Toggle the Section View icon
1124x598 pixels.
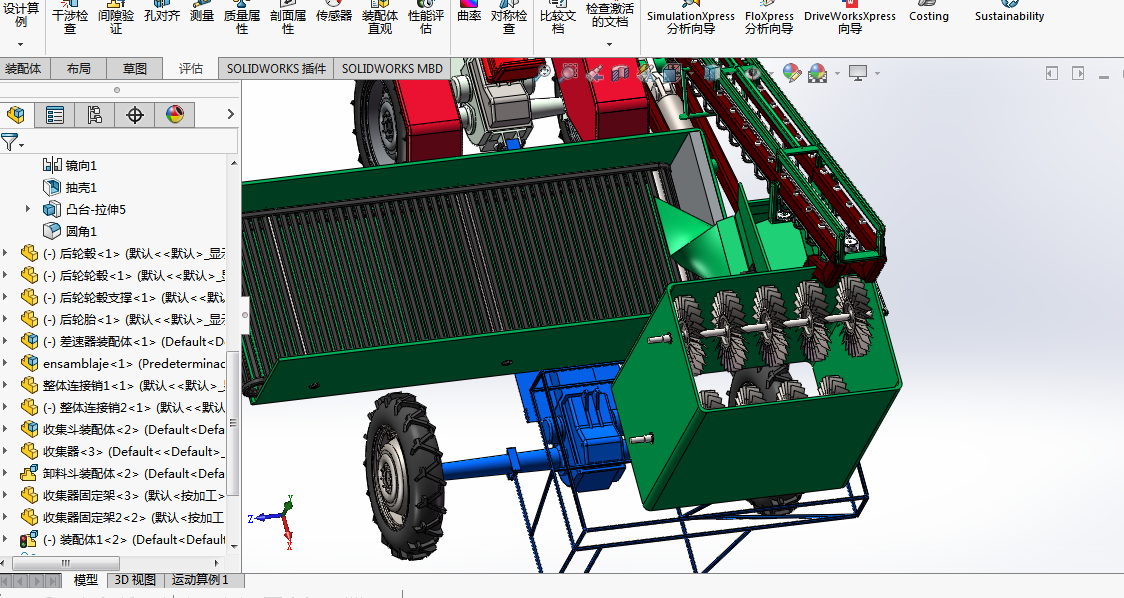click(620, 72)
